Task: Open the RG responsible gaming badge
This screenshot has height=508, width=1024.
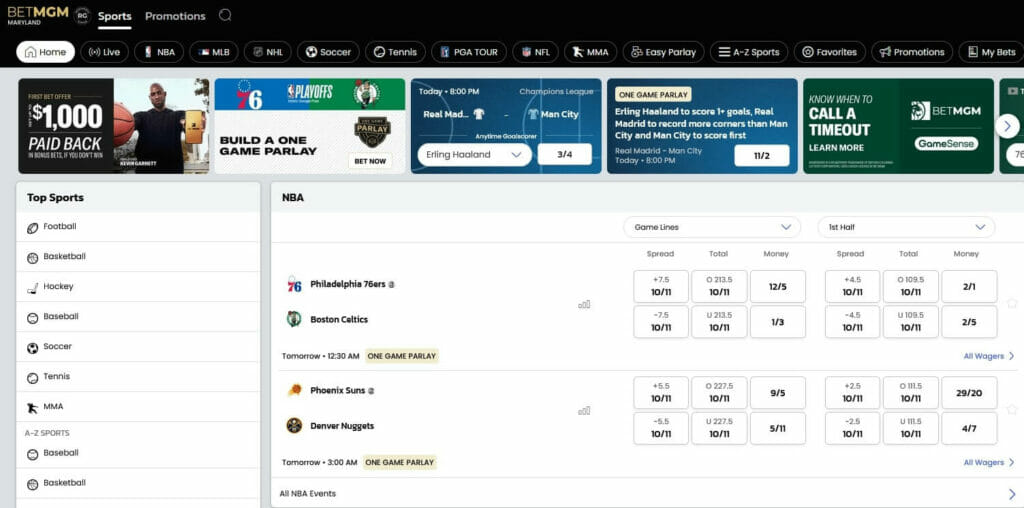Action: (x=82, y=15)
